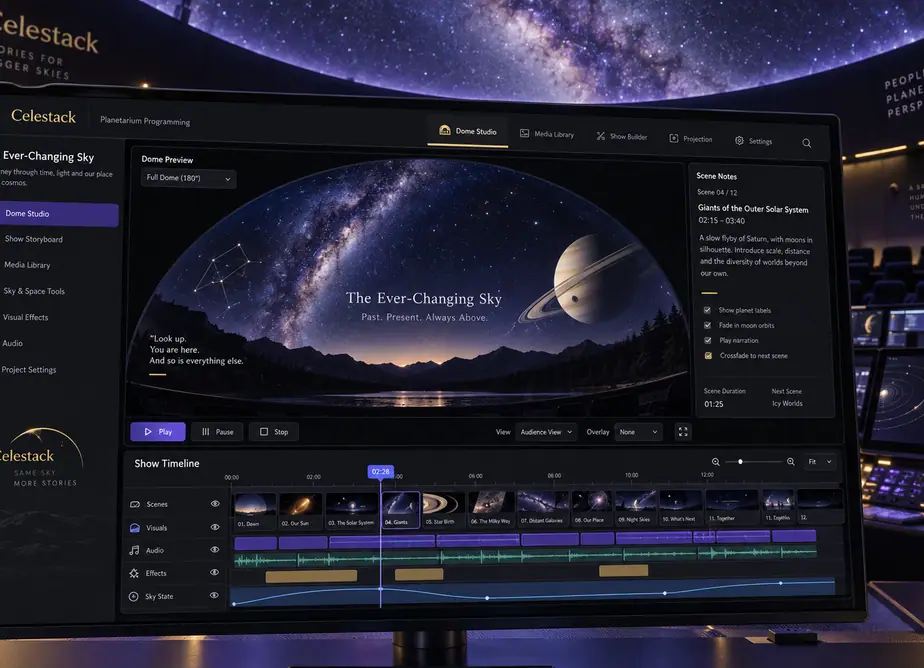Click the fullscreen icon beside the Overlay dropdown
Viewport: 924px width, 668px height.
point(683,432)
